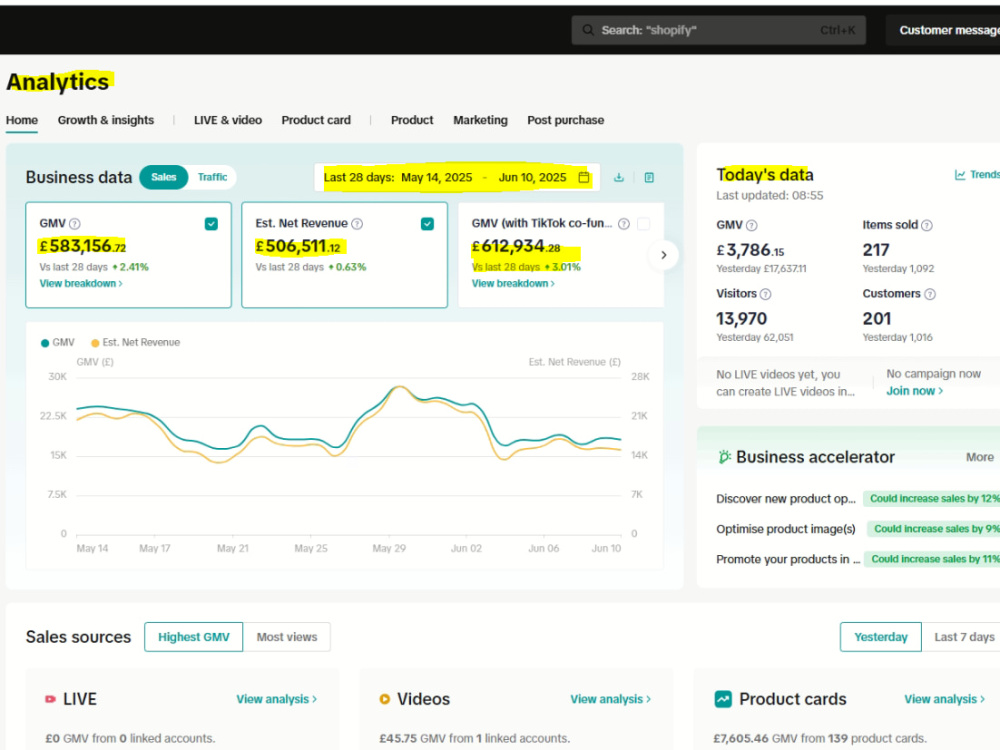Click the LIVE camera icon

pos(50,699)
